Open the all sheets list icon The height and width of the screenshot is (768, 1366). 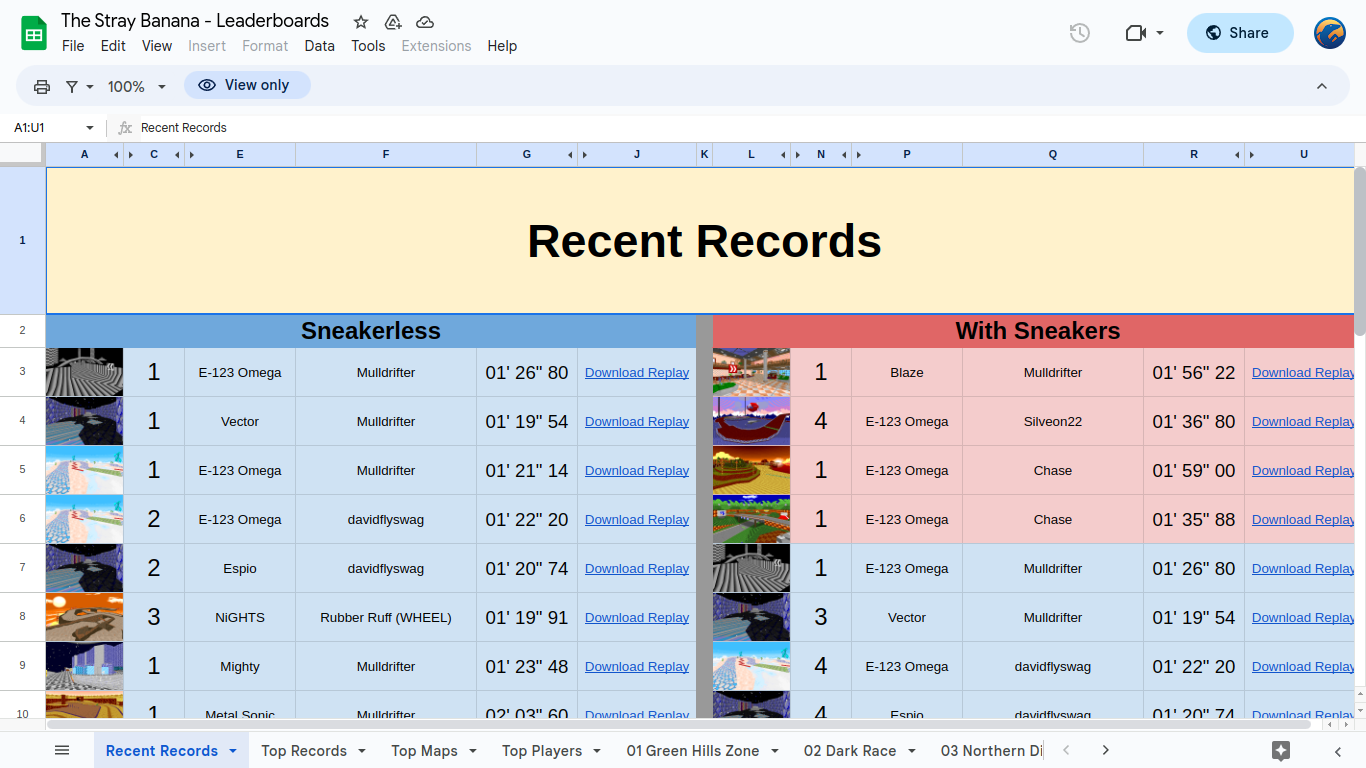pyautogui.click(x=62, y=750)
